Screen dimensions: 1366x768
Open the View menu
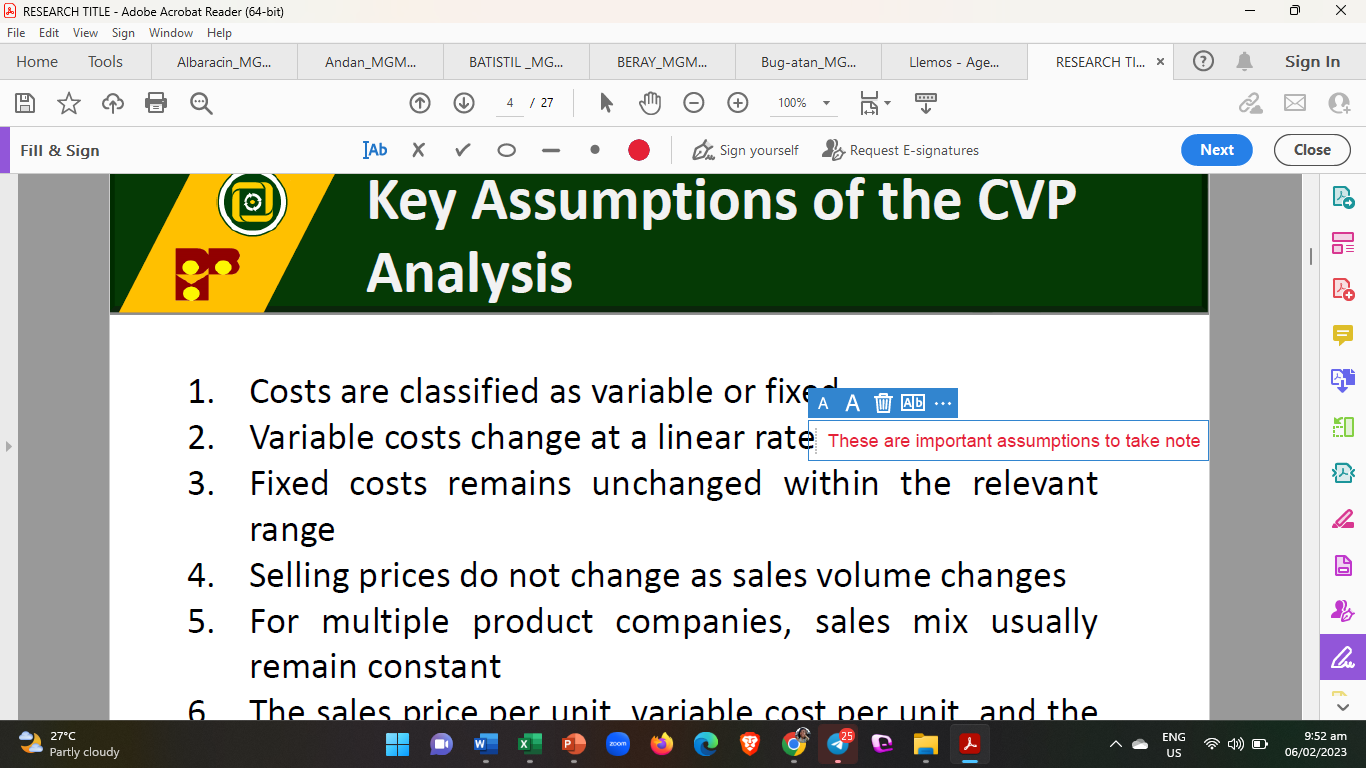85,33
